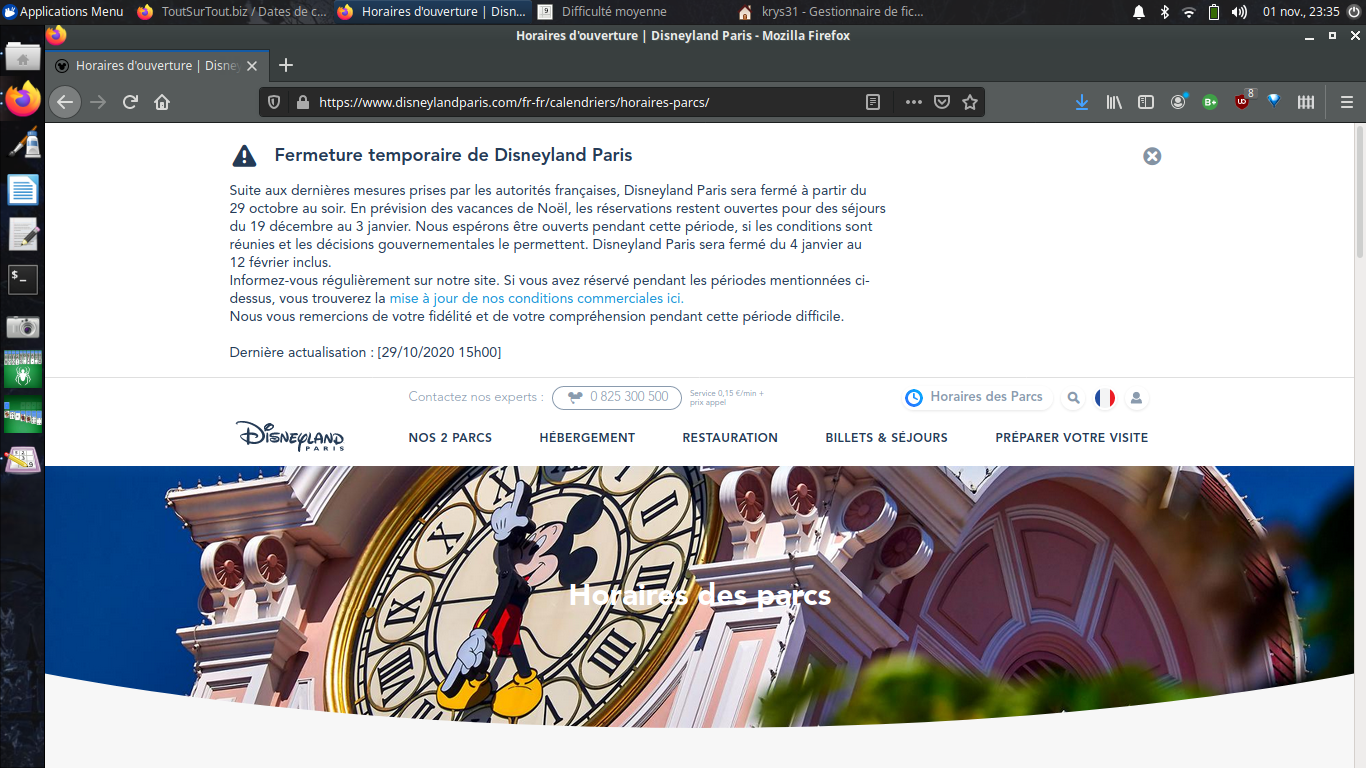Check the battery indicator

click(1214, 12)
